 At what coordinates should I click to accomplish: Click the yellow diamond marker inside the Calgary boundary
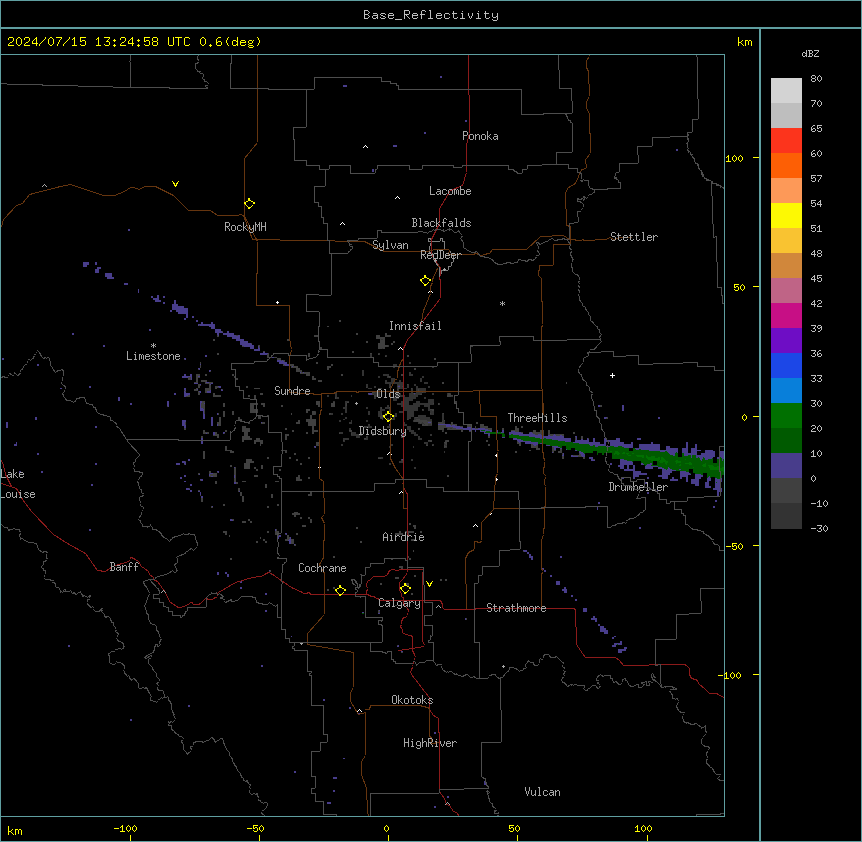tap(405, 589)
